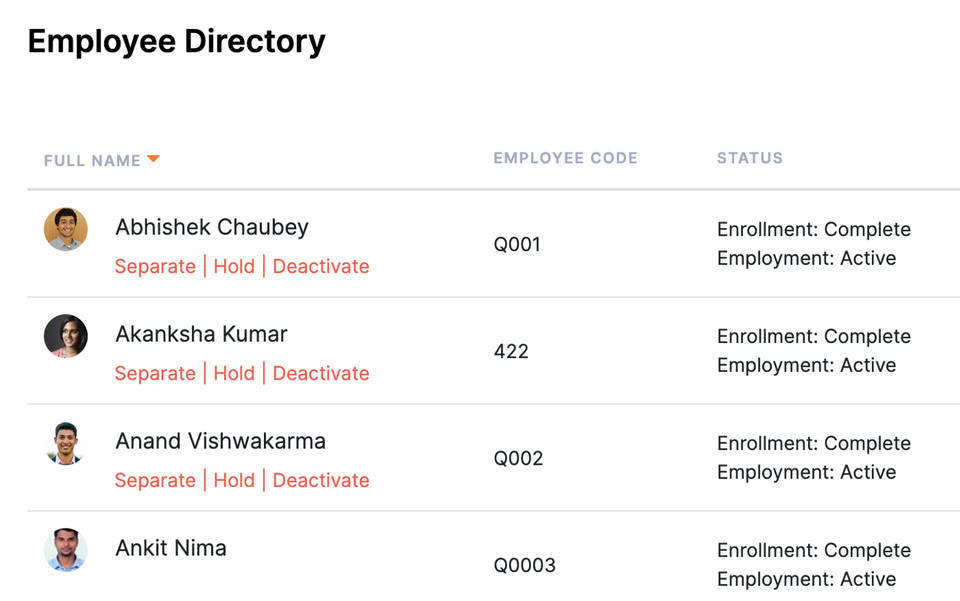Image resolution: width=960 pixels, height=601 pixels.
Task: Deactivate Abhishek Chaubey
Action: click(321, 266)
